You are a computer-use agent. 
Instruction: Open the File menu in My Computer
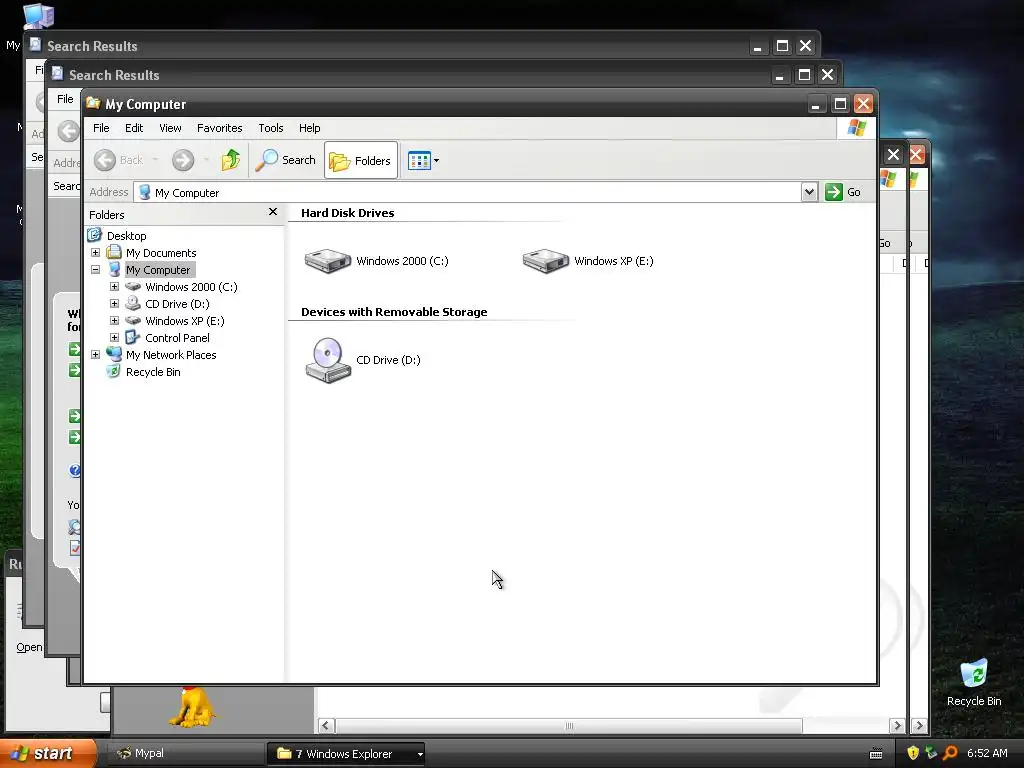point(101,128)
